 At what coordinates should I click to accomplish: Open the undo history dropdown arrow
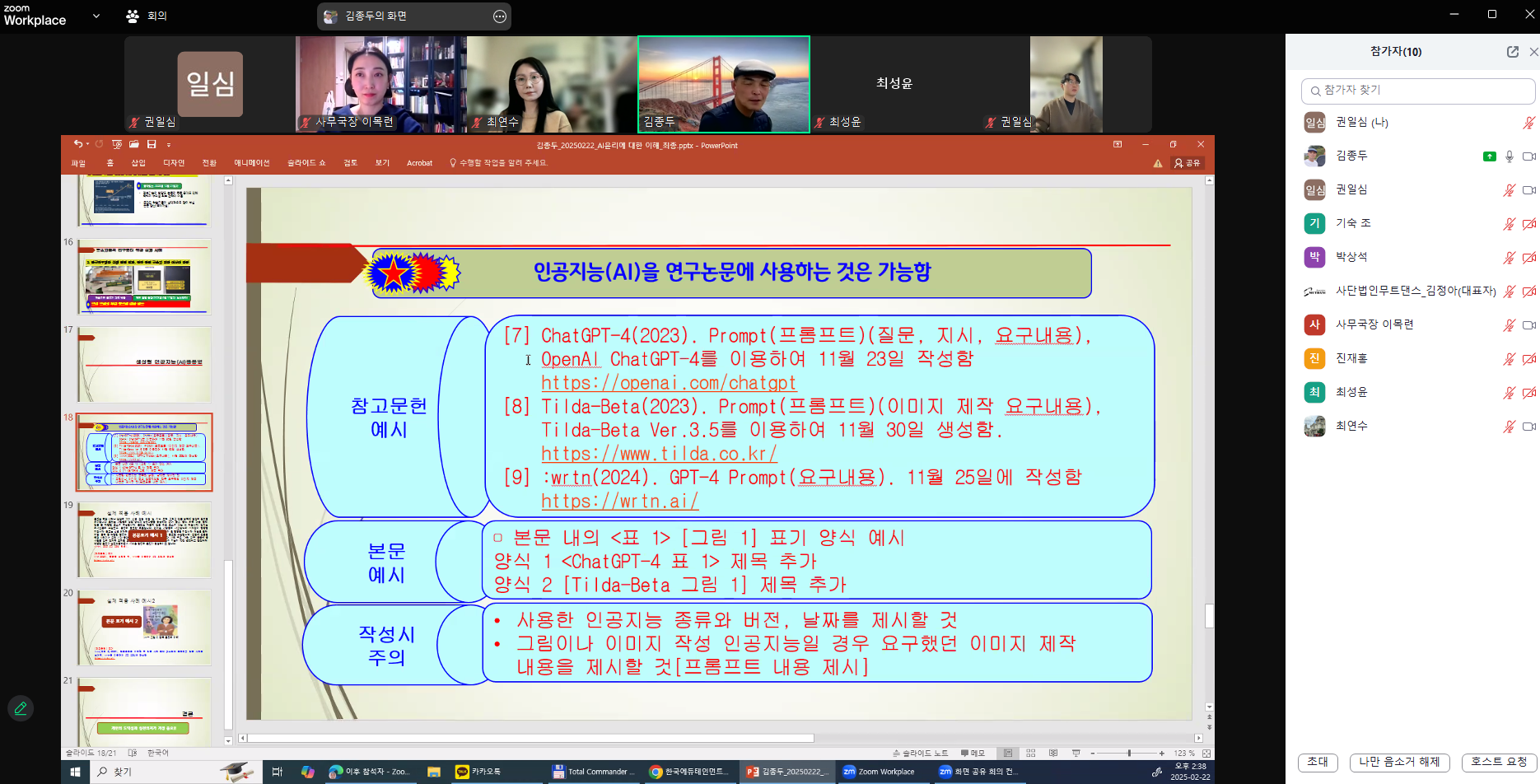pyautogui.click(x=87, y=144)
